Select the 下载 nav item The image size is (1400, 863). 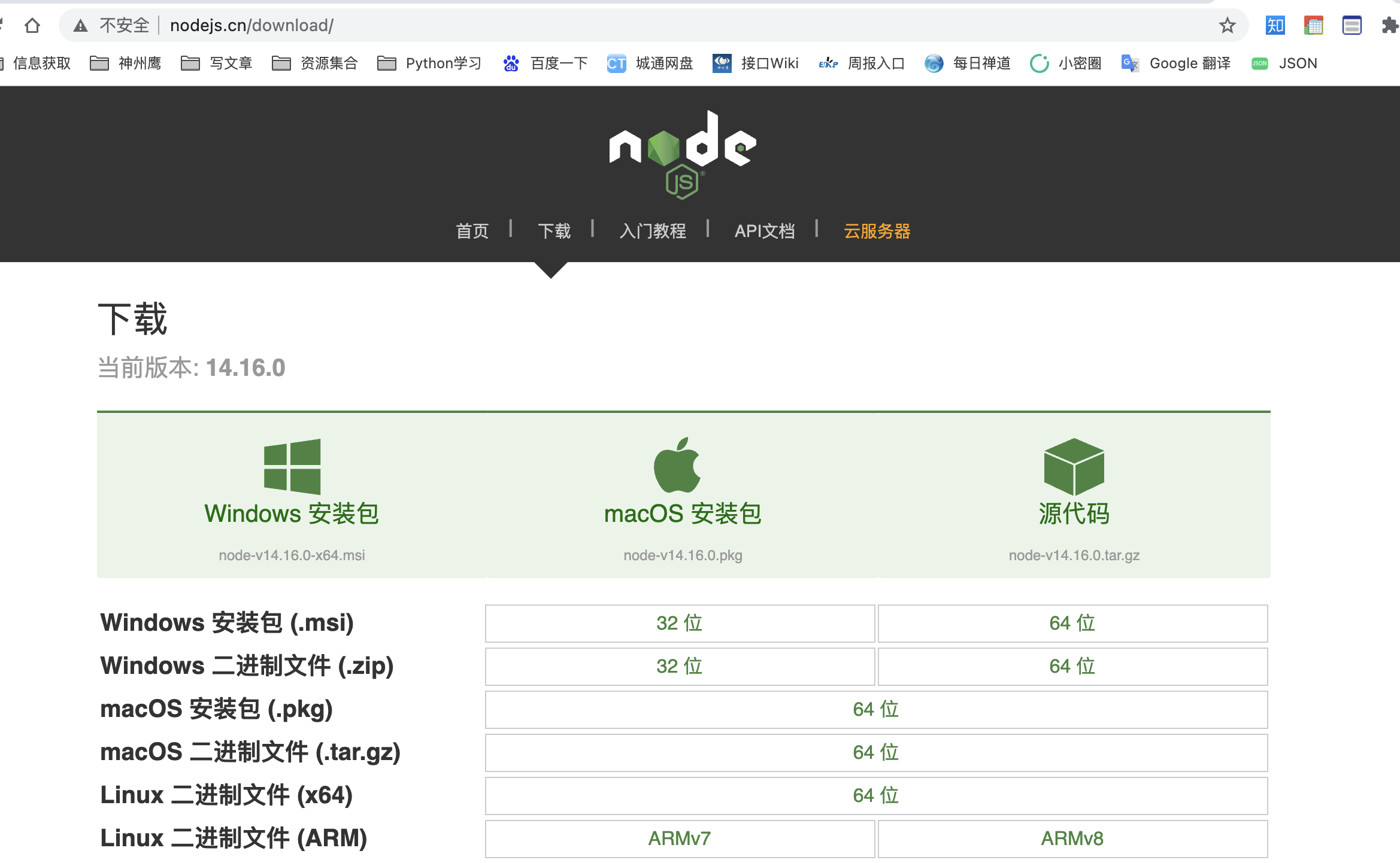554,231
